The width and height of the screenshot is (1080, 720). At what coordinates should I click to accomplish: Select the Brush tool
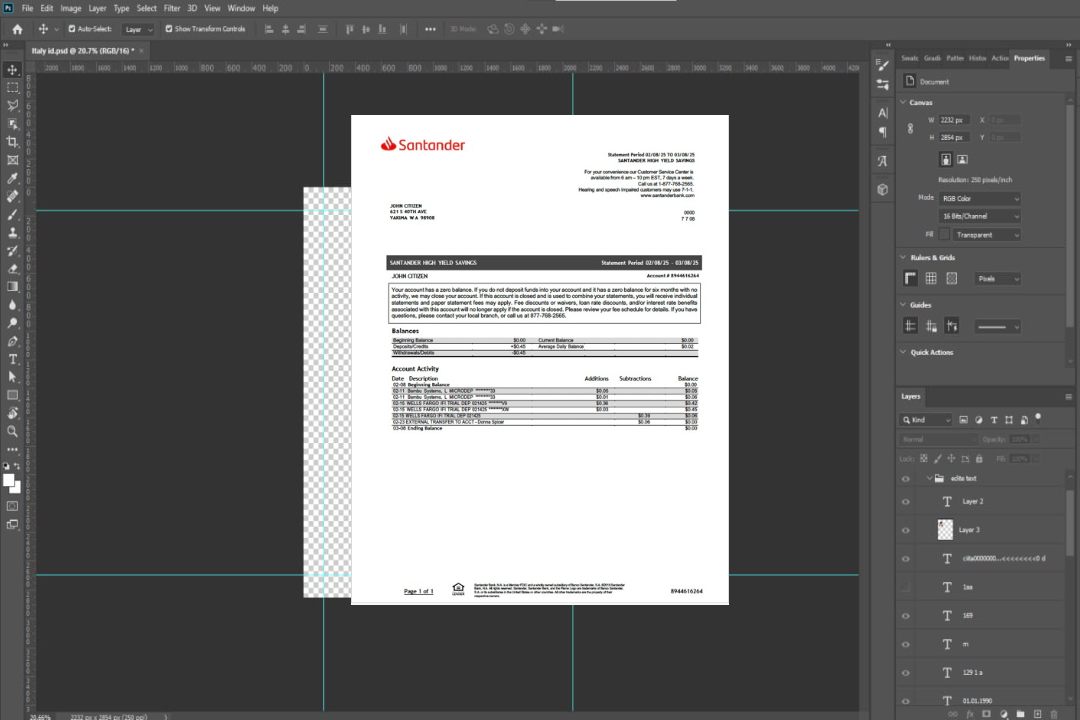[x=12, y=214]
